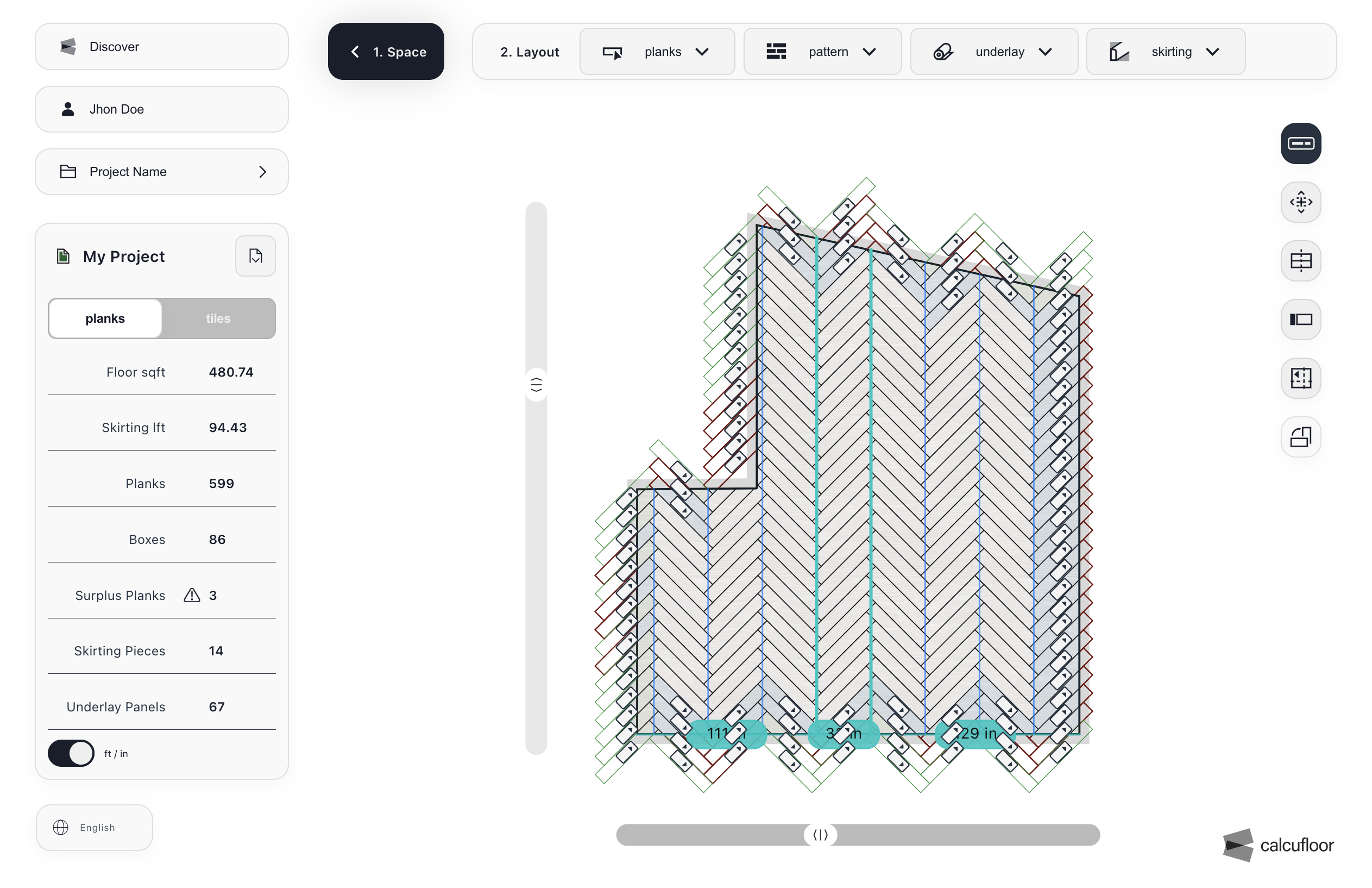
Task: Expand the pattern dropdown
Action: [822, 52]
